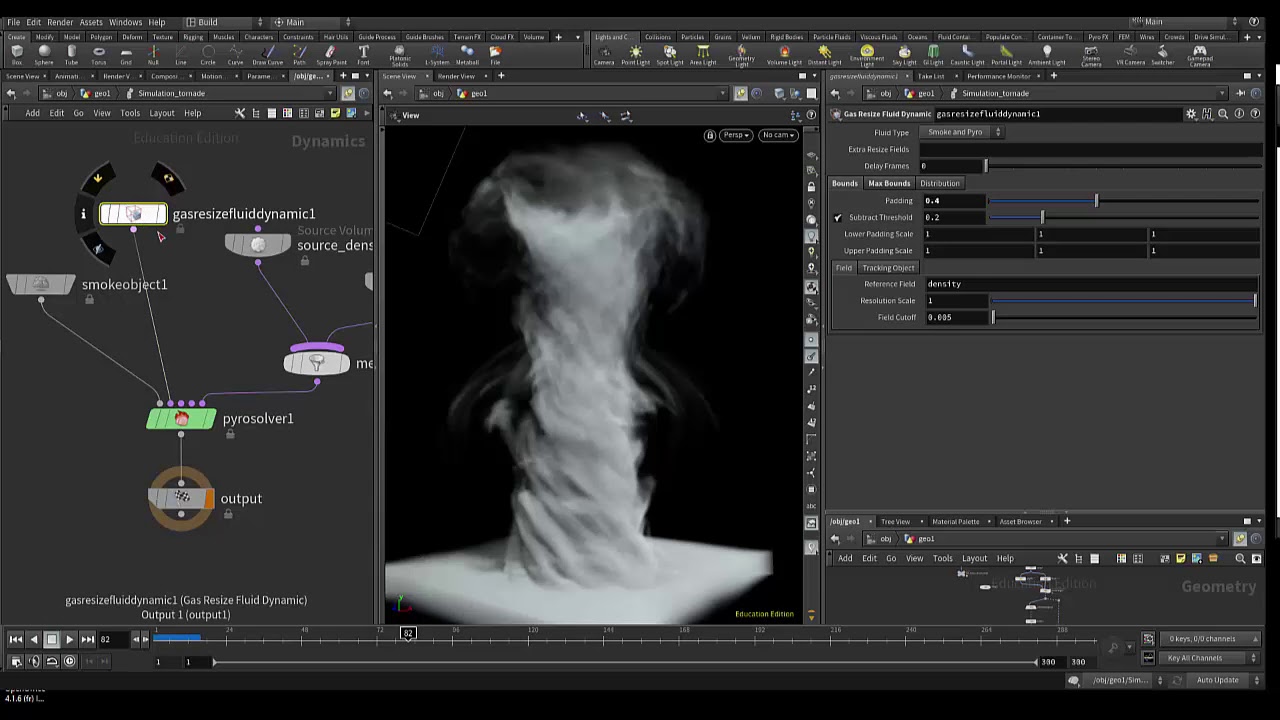
Task: Toggle the Subtract Threshold checkbox
Action: coord(838,217)
